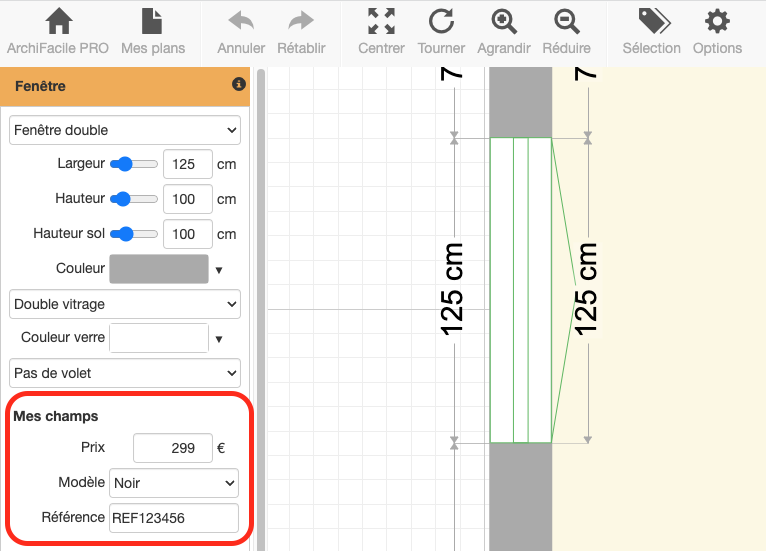
Task: Open the Modèle dropdown showing Noir
Action: coord(174,483)
